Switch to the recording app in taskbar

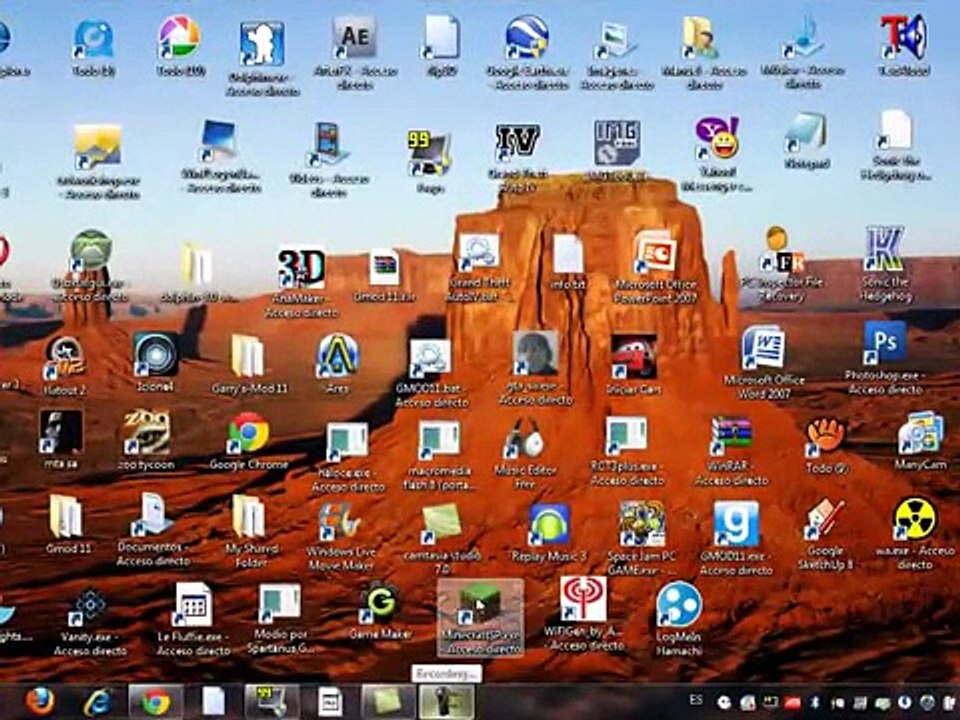pos(446,702)
